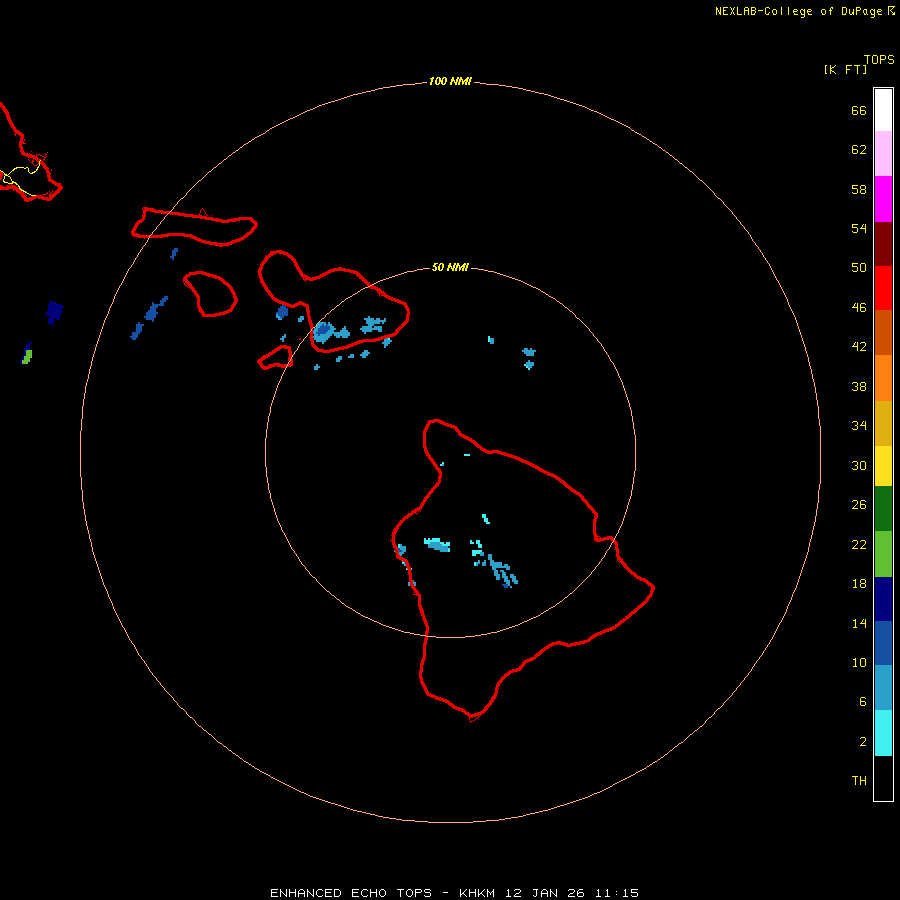Click the legend value 22
900x900 pixels.
[x=859, y=545]
